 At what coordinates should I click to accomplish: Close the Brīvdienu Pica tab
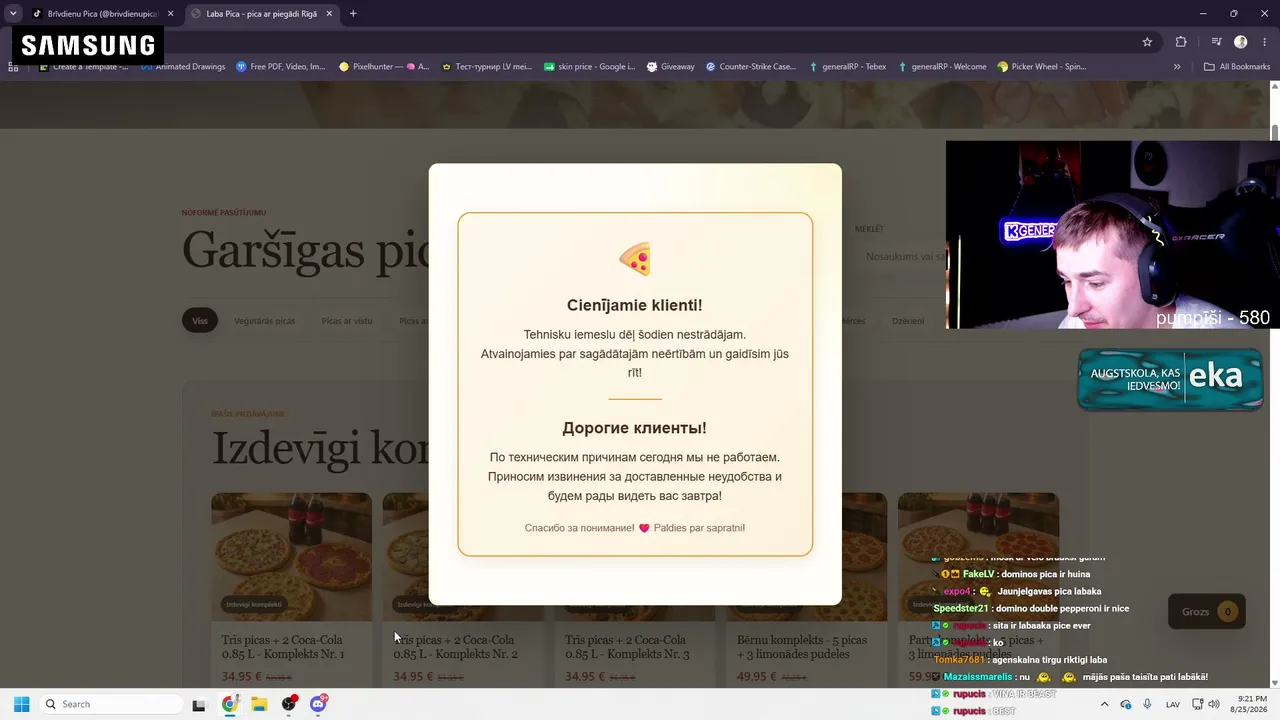[170, 14]
